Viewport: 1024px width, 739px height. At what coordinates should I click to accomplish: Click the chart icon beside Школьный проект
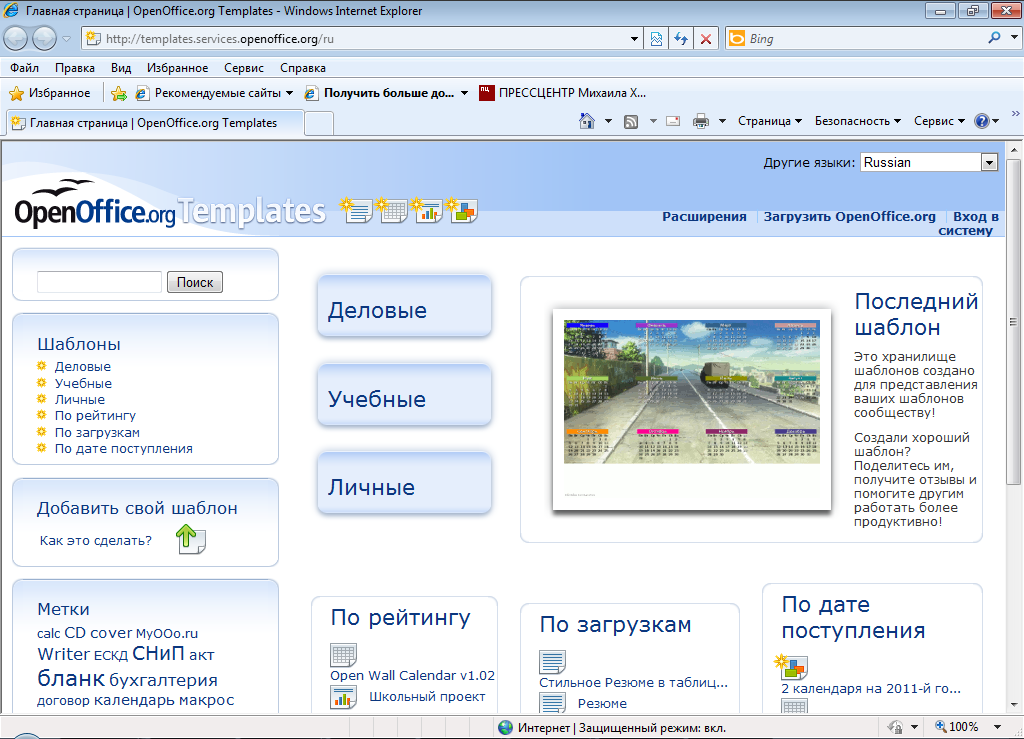344,697
